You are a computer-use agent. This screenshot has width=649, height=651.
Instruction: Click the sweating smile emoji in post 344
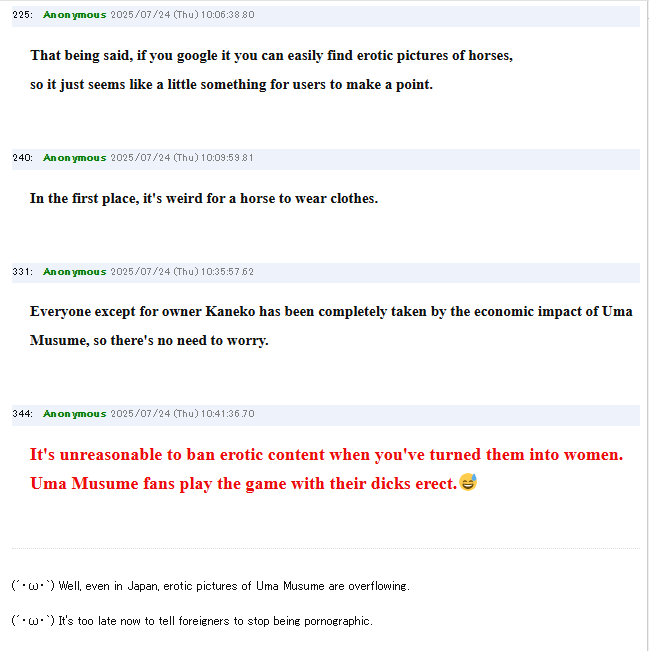tap(468, 482)
